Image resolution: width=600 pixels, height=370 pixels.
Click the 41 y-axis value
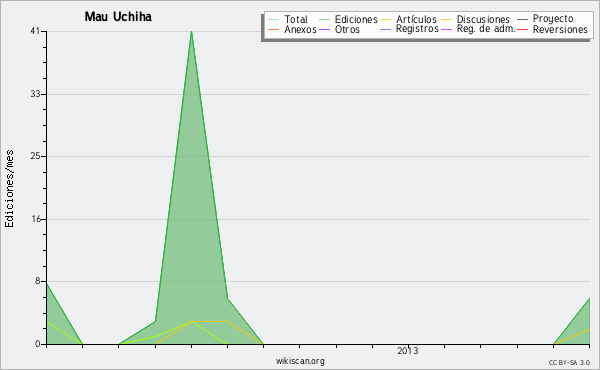(x=35, y=31)
